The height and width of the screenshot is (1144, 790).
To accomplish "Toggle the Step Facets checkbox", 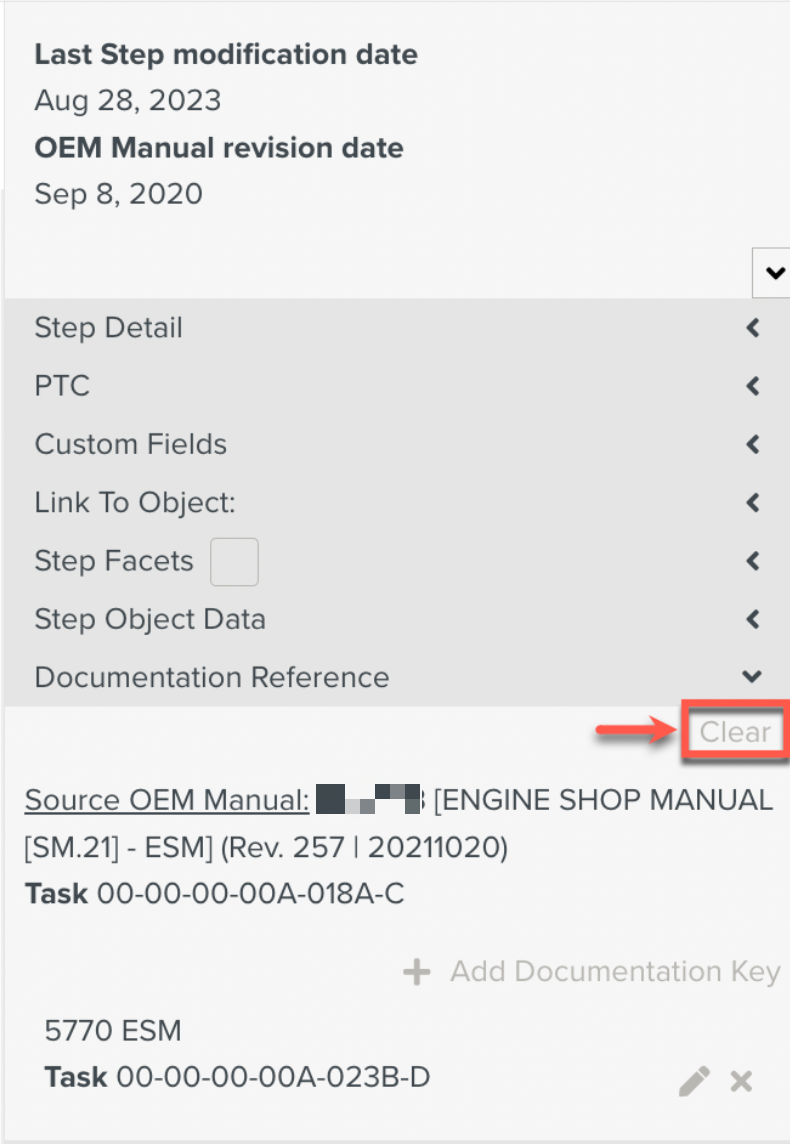I will [x=234, y=561].
